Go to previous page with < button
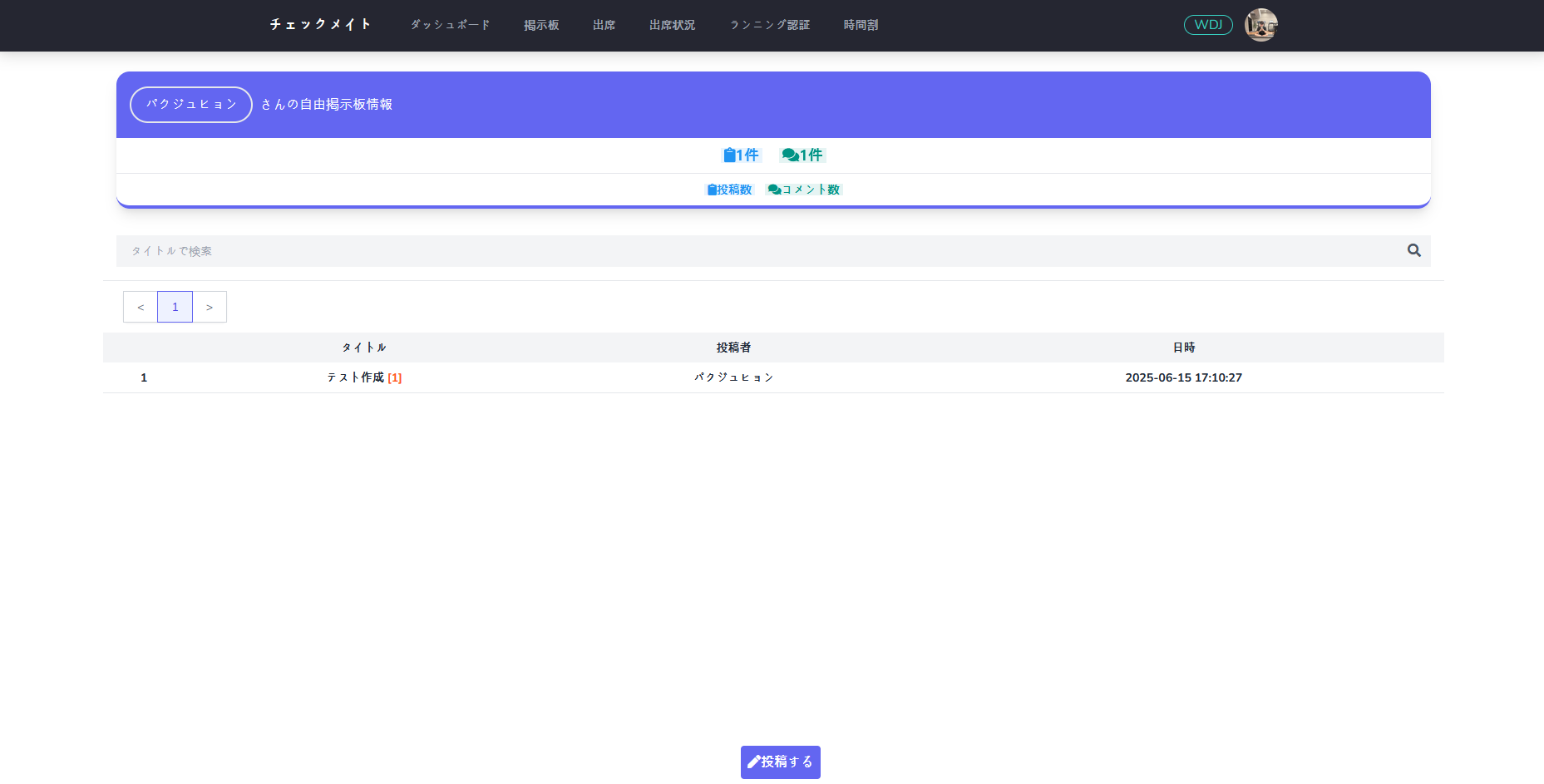Image resolution: width=1544 pixels, height=784 pixels. coord(141,307)
